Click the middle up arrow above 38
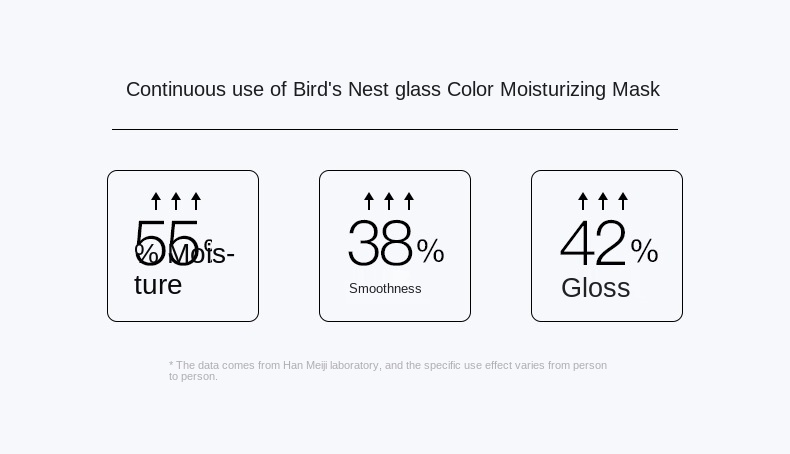The image size is (790, 454). [x=389, y=201]
